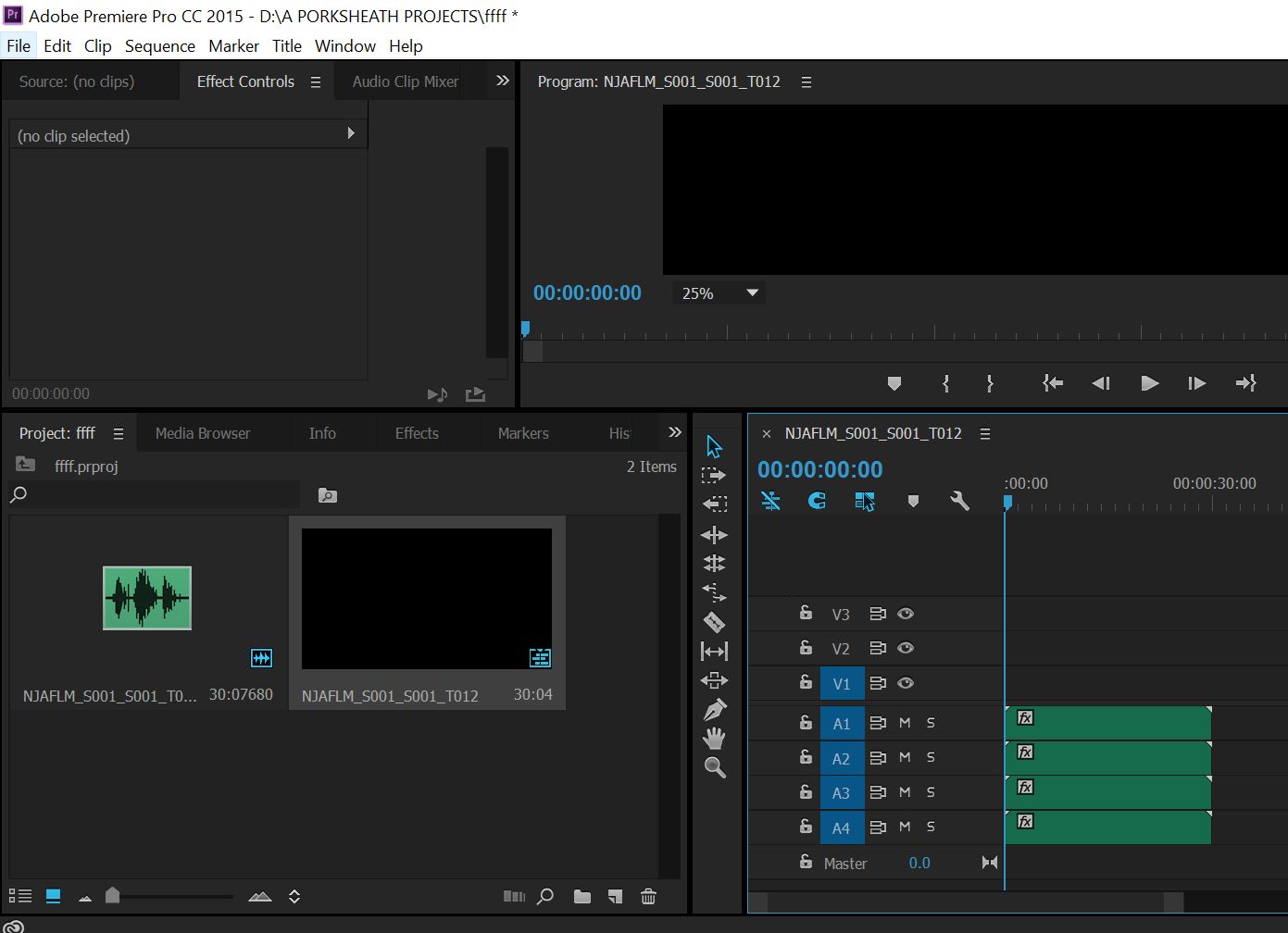Step forward one frame in Program monitor
The width and height of the screenshot is (1288, 933).
[x=1196, y=383]
